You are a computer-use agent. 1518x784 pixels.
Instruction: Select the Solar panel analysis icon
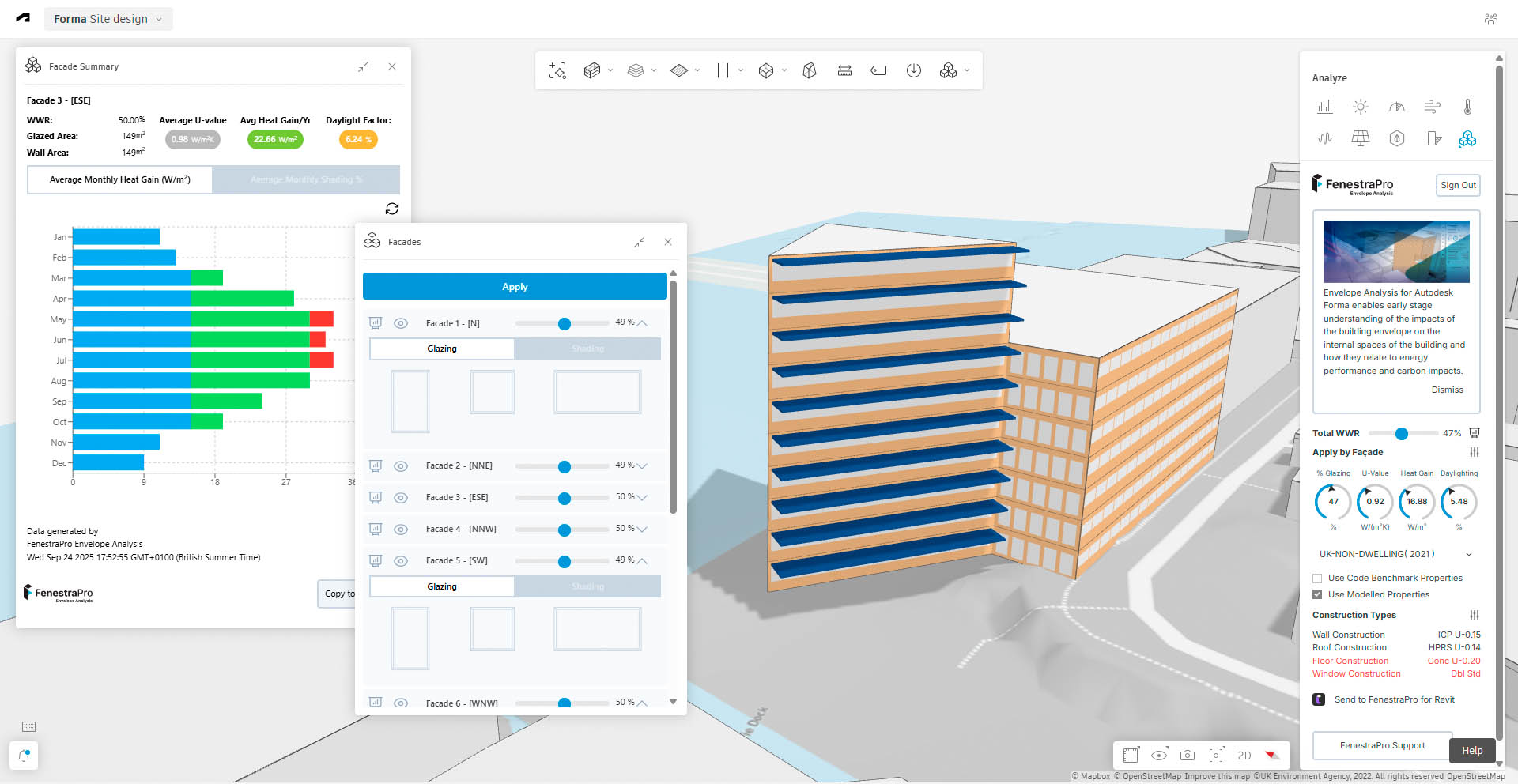pyautogui.click(x=1360, y=138)
